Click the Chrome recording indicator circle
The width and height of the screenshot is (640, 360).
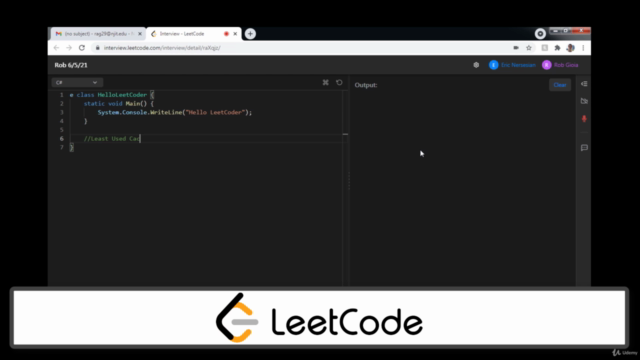[x=540, y=34]
